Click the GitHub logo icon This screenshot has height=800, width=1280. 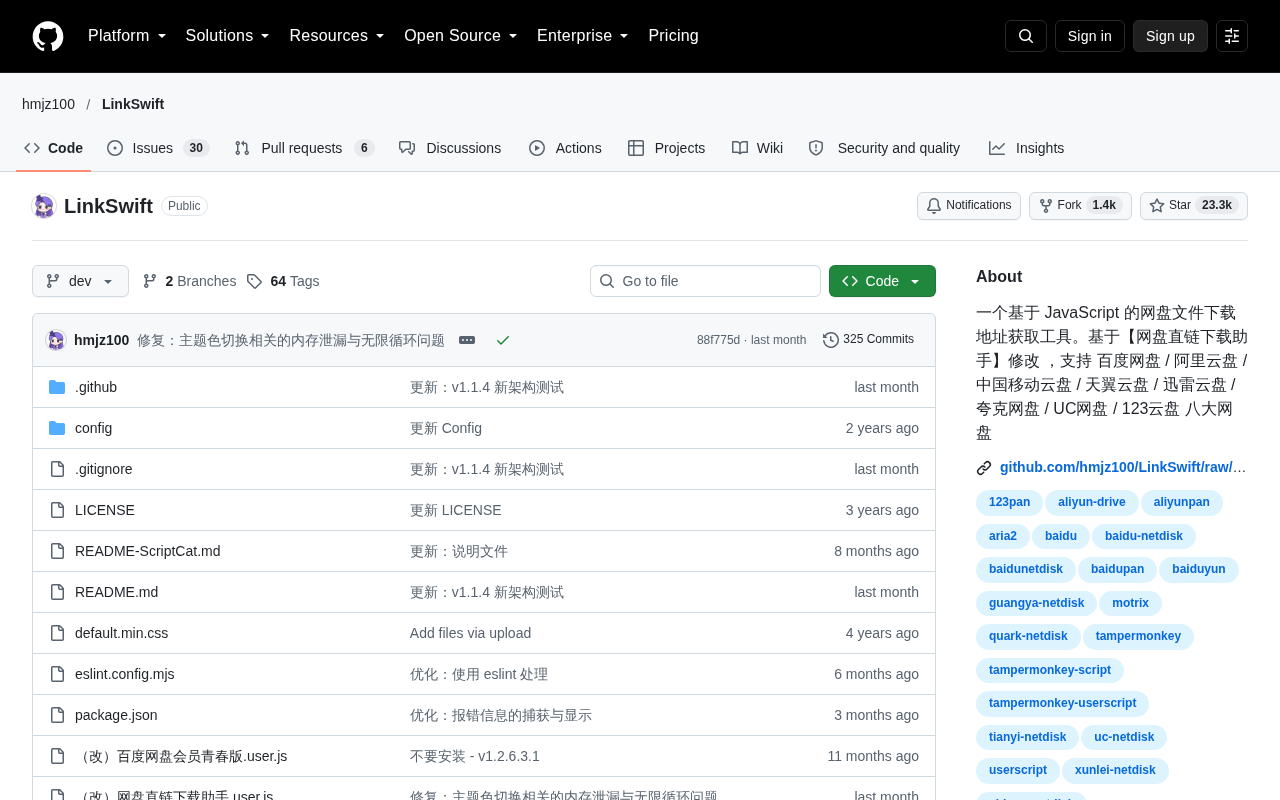click(x=48, y=36)
